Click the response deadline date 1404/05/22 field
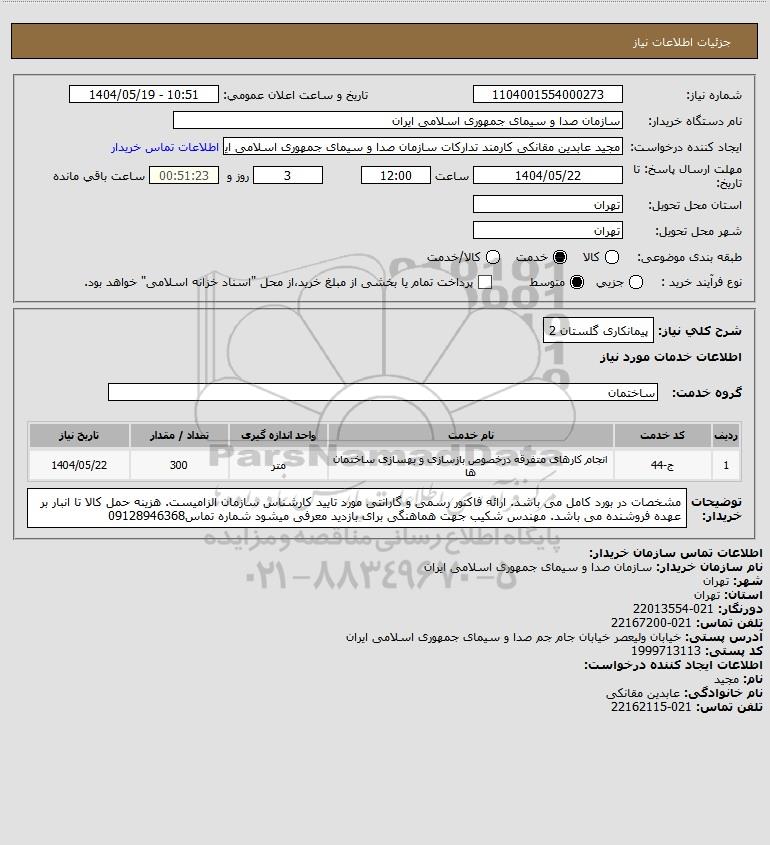 (547, 175)
